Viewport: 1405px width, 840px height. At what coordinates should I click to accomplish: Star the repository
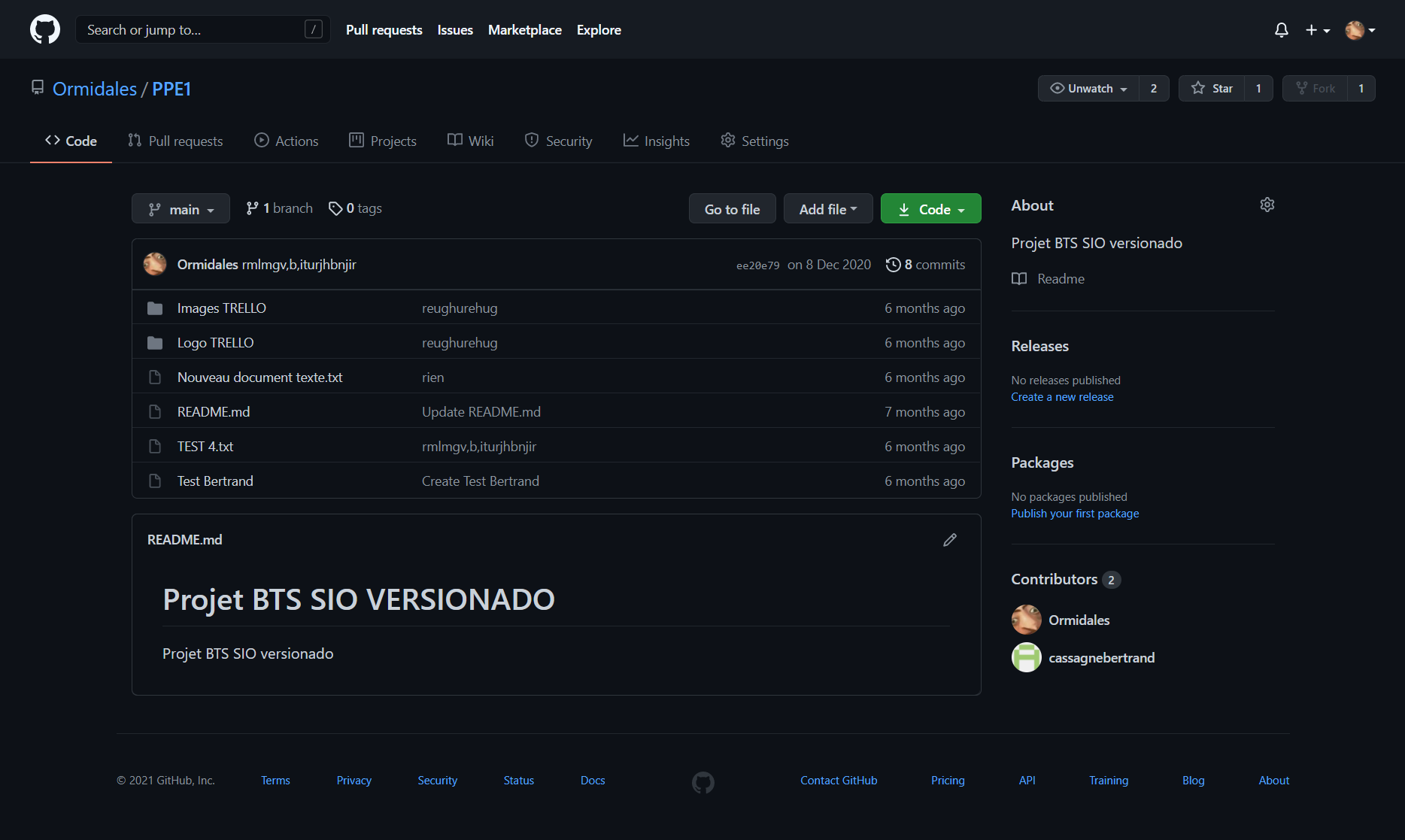point(1212,88)
